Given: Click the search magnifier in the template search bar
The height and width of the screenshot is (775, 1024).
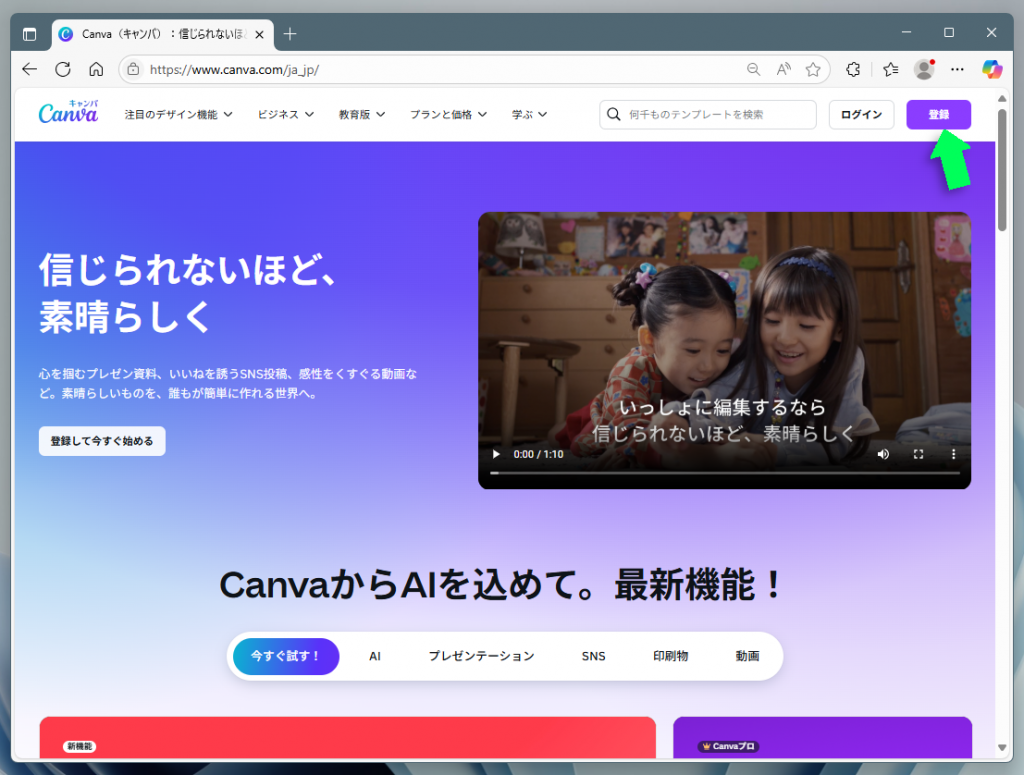Looking at the screenshot, I should (x=613, y=114).
